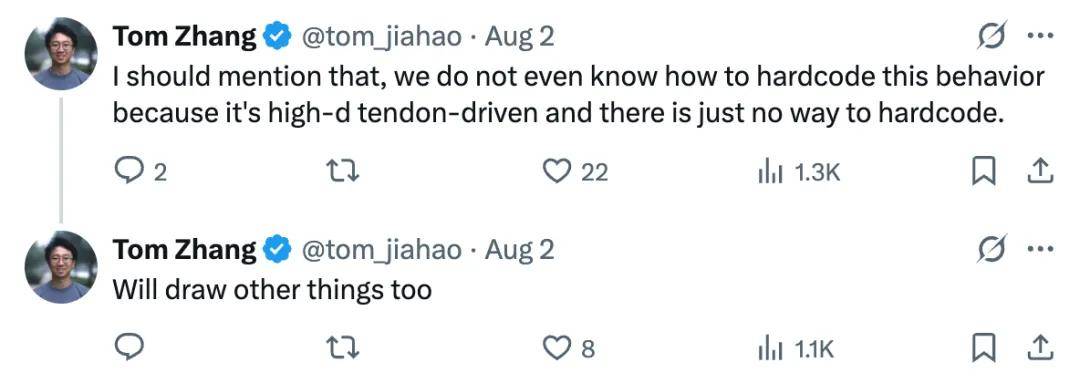Viewport: 1080px width, 383px height.
Task: Reply to 'Will draw other things too'
Action: pyautogui.click(x=128, y=349)
